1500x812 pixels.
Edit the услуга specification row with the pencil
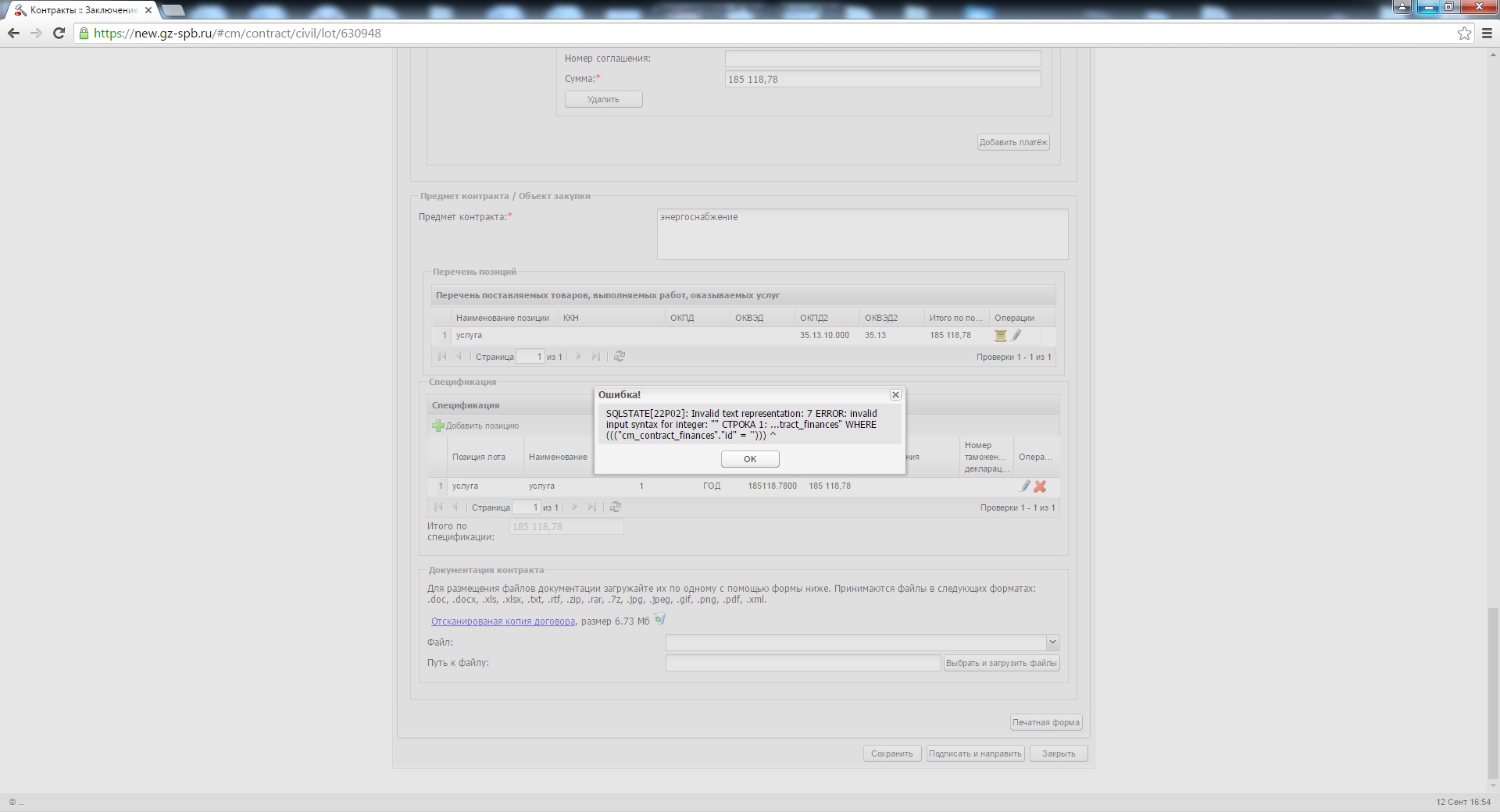click(x=1025, y=486)
